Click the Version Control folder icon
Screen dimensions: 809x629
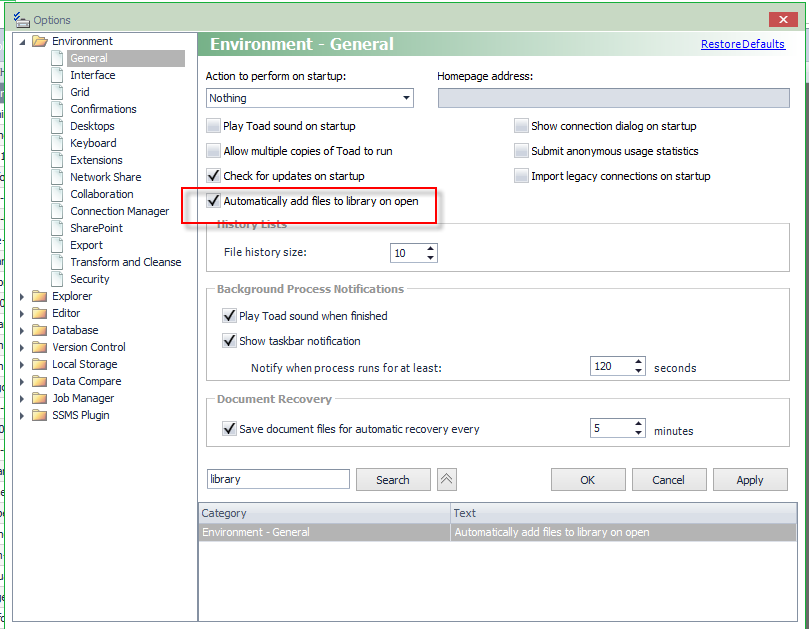click(40, 347)
